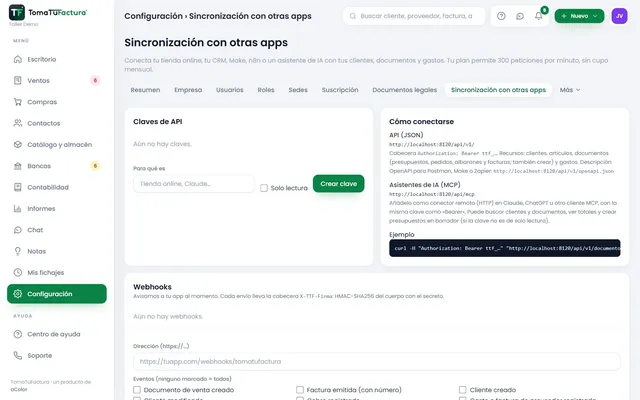640x400 pixels.
Task: Click the search magnifier icon
Action: click(x=353, y=16)
